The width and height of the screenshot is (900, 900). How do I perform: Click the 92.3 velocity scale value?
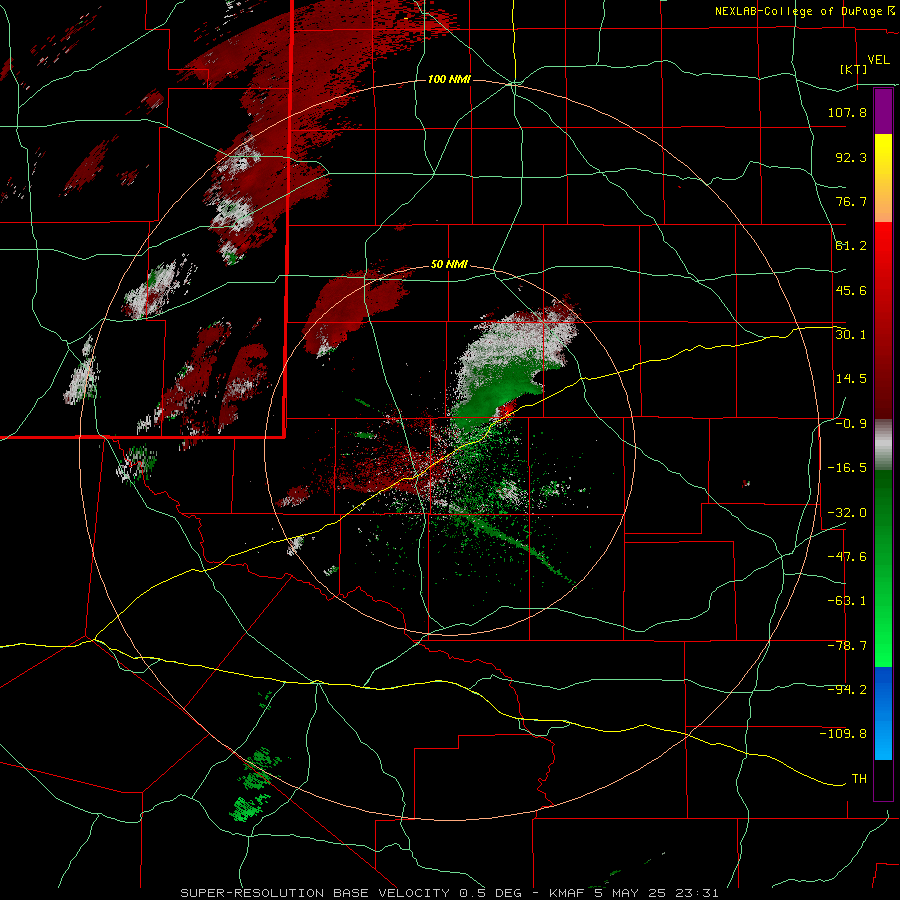tap(851, 157)
